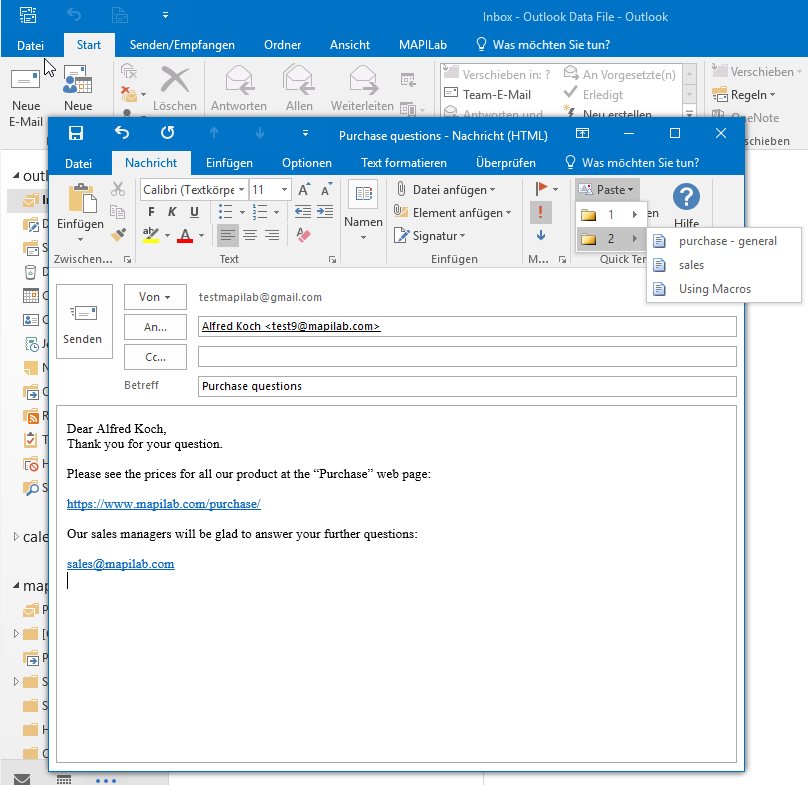808x785 pixels.
Task: Choose the sales template
Action: point(723,265)
